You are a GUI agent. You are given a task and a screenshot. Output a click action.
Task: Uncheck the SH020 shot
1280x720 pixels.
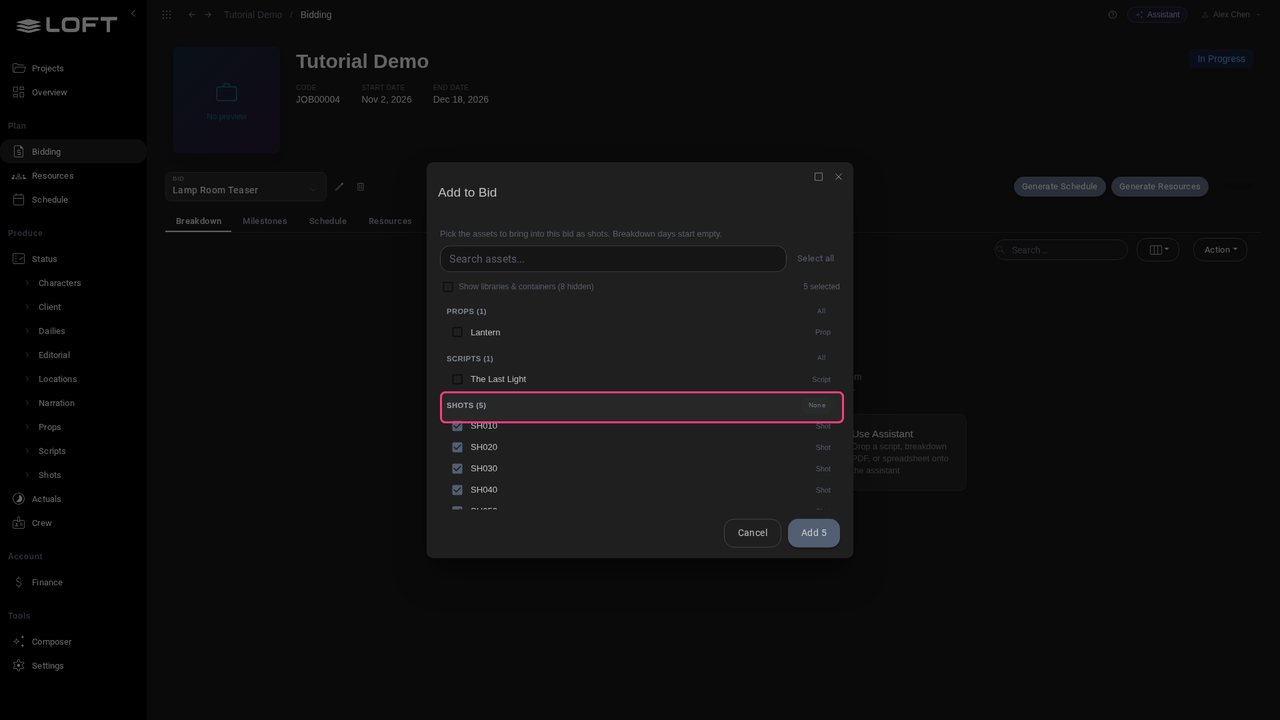click(457, 447)
